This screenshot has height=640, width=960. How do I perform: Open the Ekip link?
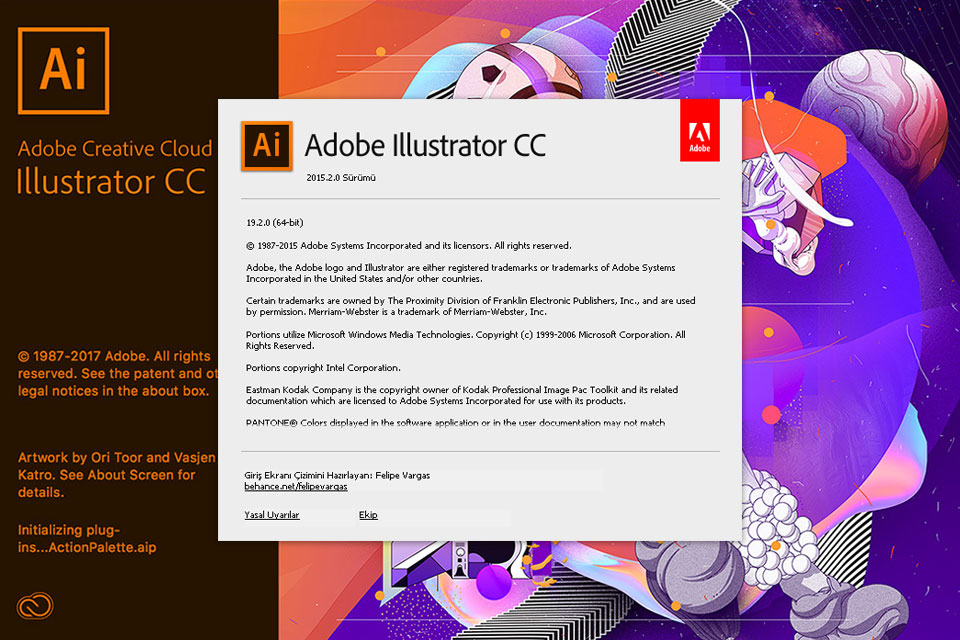pyautogui.click(x=368, y=515)
